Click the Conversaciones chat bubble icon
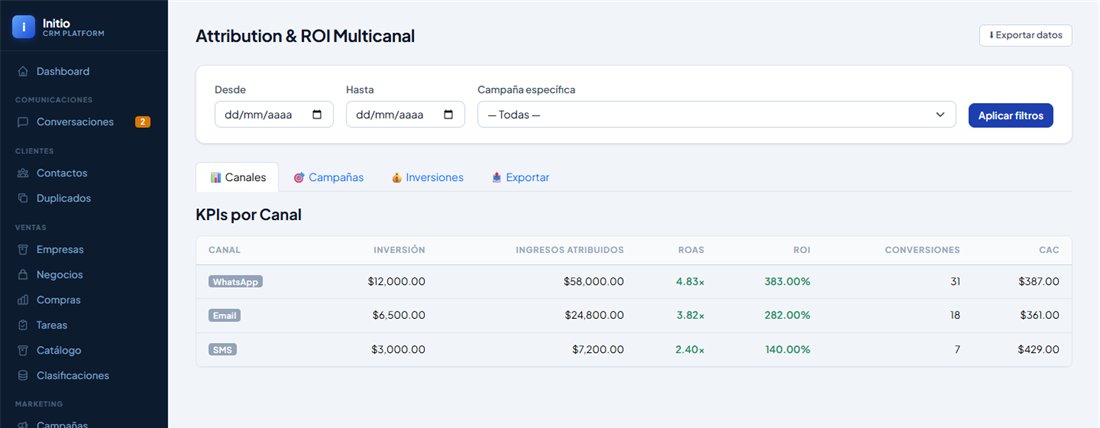 pyautogui.click(x=23, y=122)
